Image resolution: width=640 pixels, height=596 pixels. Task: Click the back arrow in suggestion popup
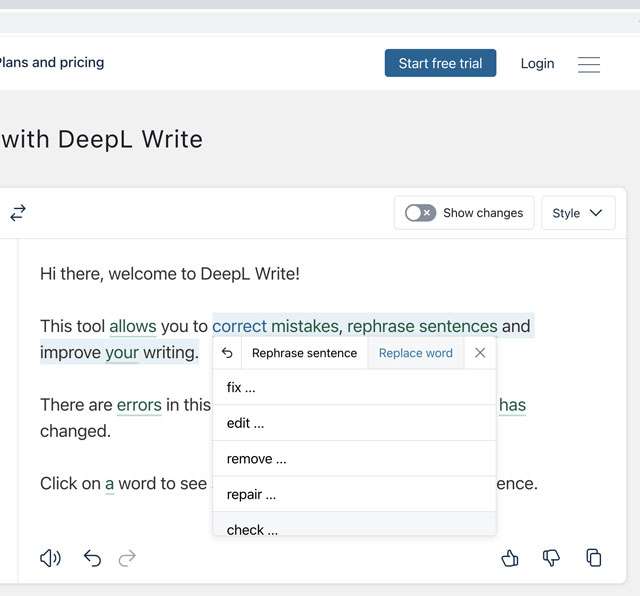[227, 353]
